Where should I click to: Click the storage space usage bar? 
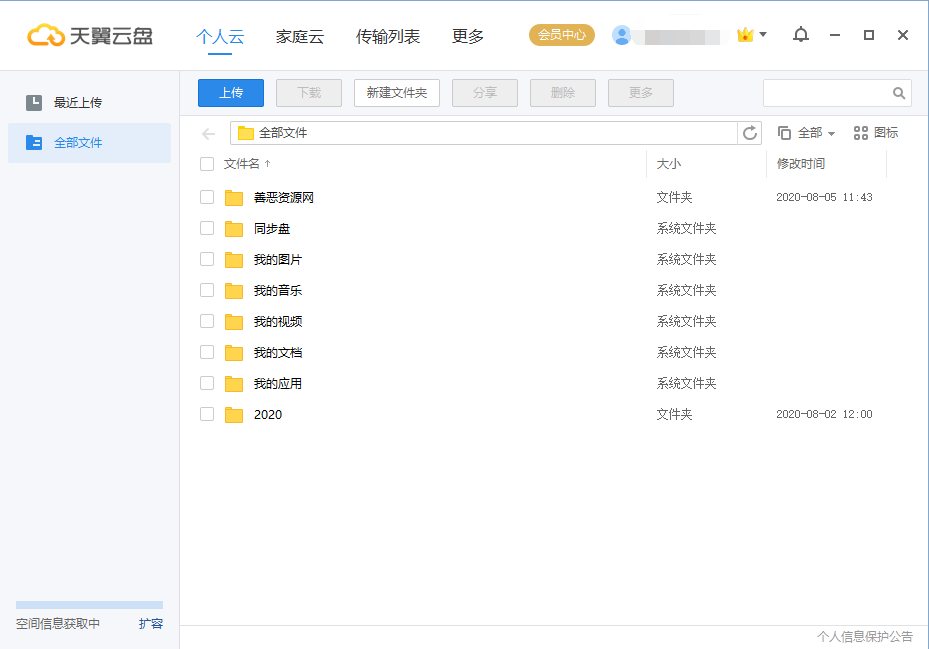pyautogui.click(x=89, y=605)
